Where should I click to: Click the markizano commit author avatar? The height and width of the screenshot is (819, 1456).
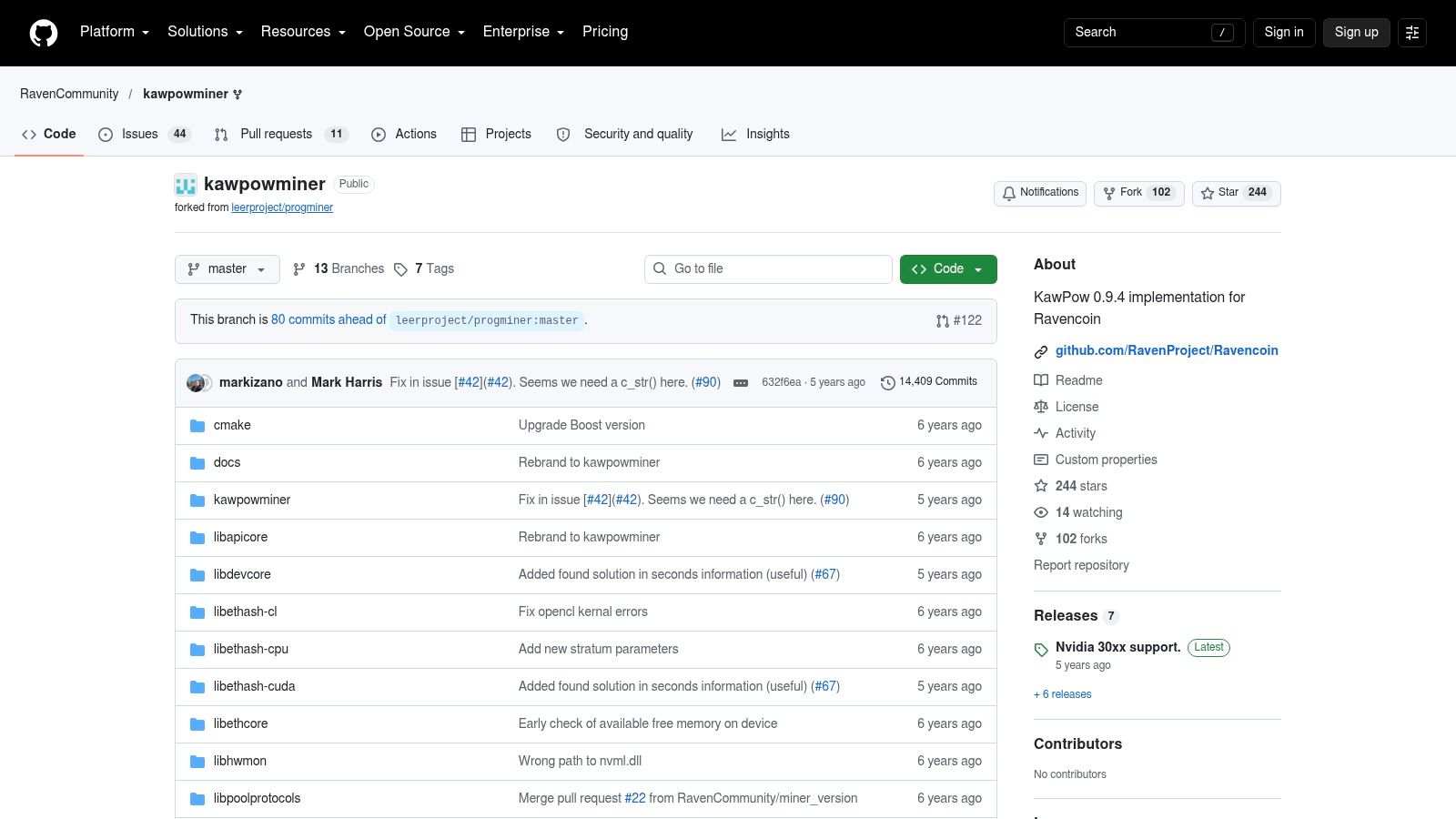(195, 383)
